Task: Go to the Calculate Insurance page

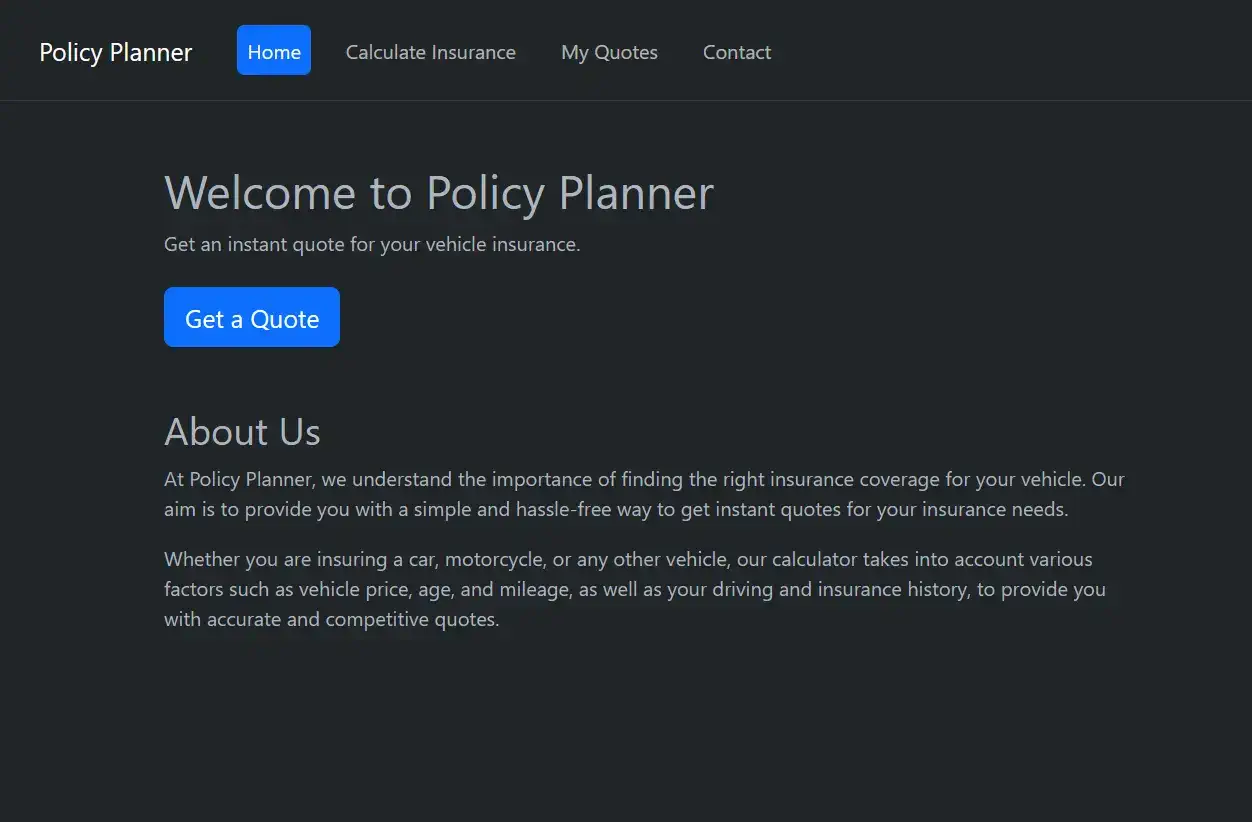Action: (x=431, y=52)
